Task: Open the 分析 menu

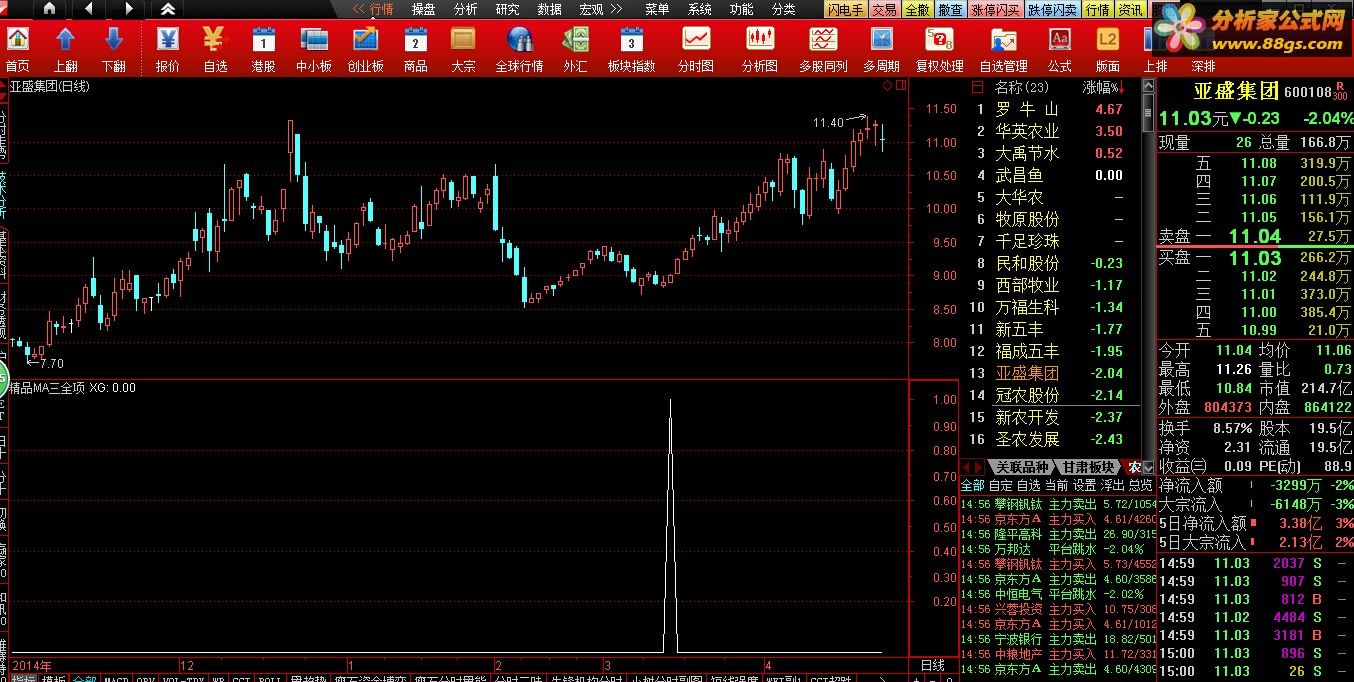Action: 465,9
